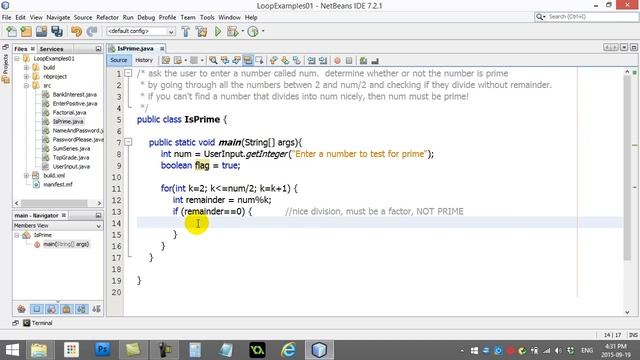Click the Debug Project icon
Screen dimensions: 640x360
coord(232,31)
